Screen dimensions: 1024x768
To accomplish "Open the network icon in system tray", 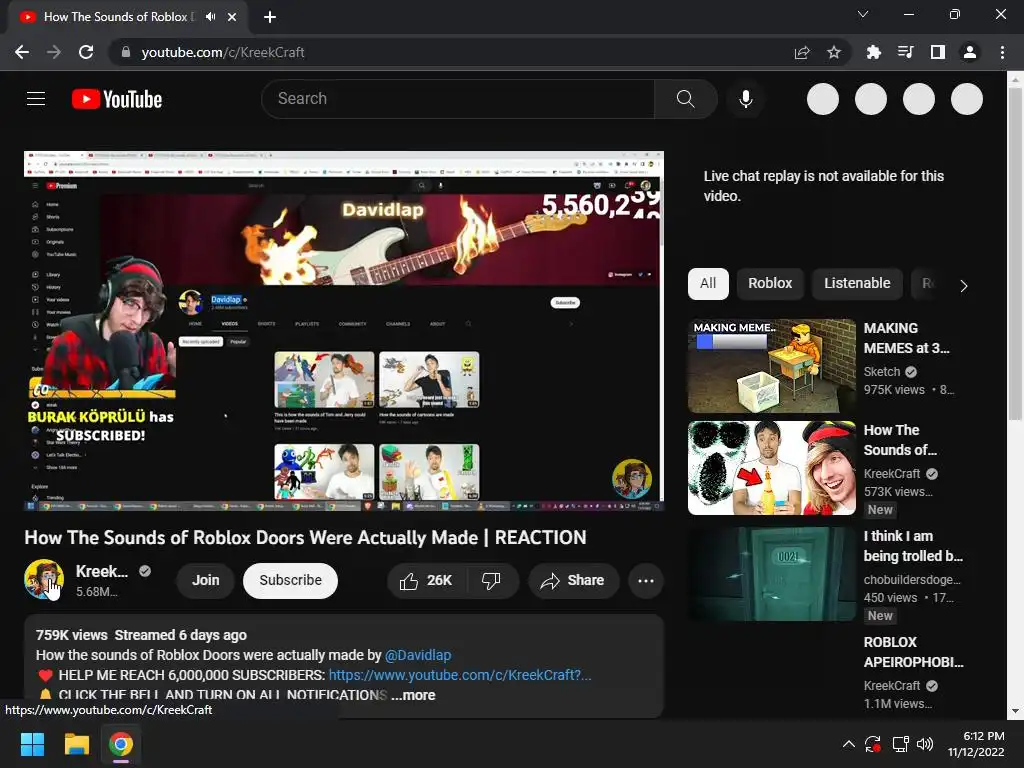I will coord(901,744).
